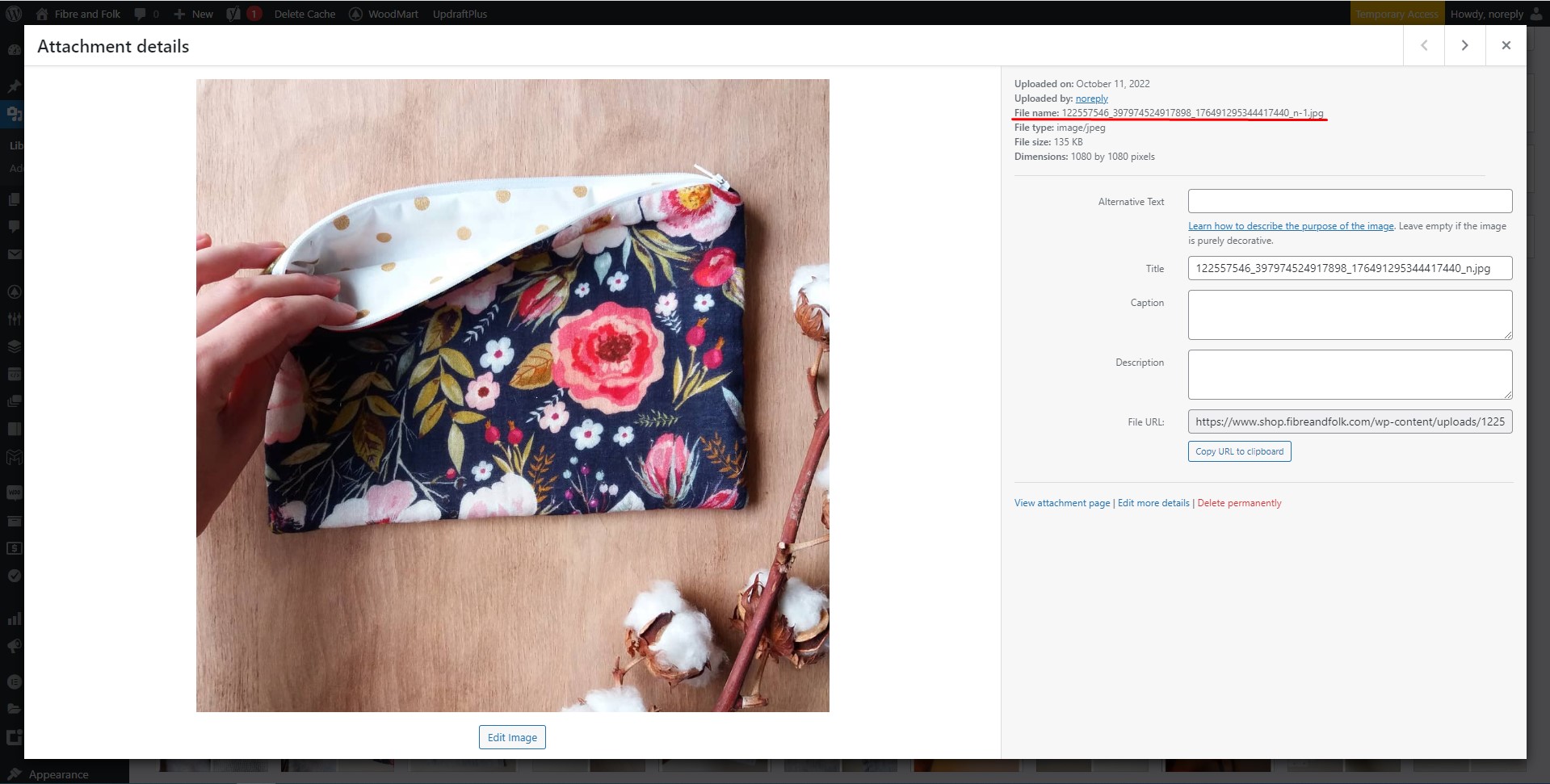Click the user avatar next to Howdy, noreply
Viewport: 1550px width, 784px height.
tap(1535, 14)
